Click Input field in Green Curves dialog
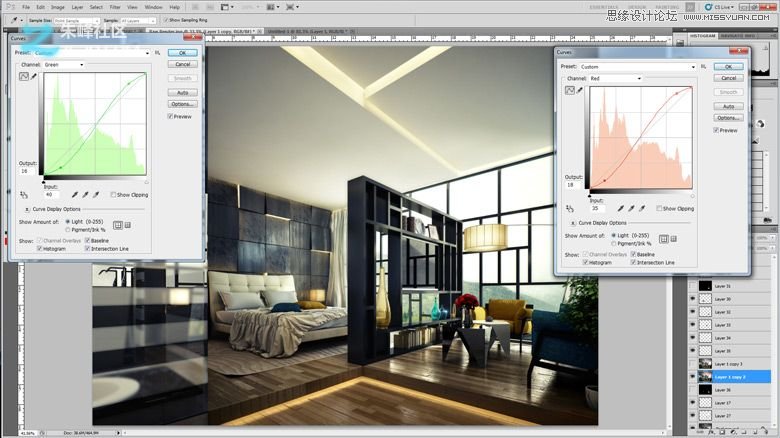Image resolution: width=780 pixels, height=438 pixels. point(51,195)
